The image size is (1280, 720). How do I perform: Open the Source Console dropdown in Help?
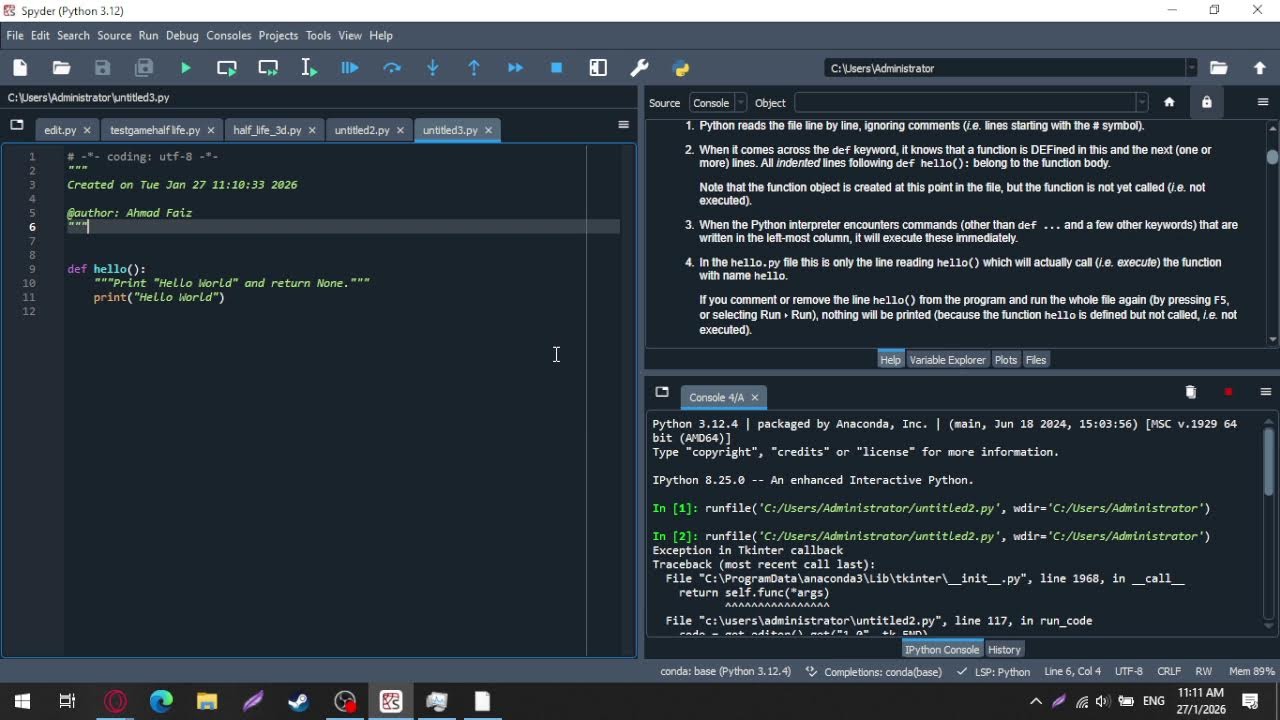coord(718,103)
